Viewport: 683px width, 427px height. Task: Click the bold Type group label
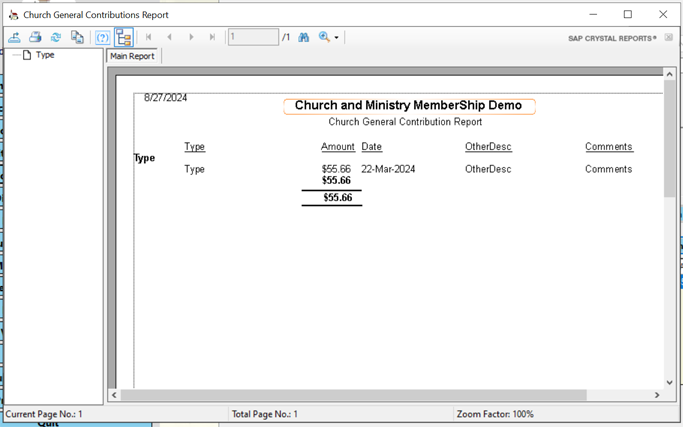pyautogui.click(x=144, y=158)
